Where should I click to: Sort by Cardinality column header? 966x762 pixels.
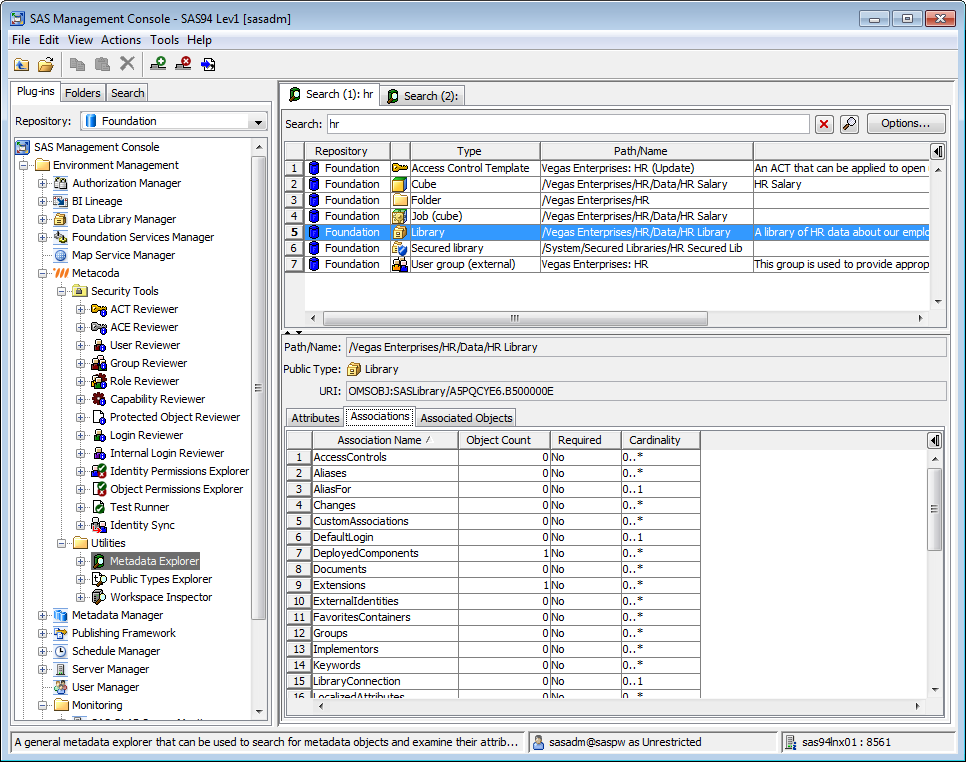[660, 440]
